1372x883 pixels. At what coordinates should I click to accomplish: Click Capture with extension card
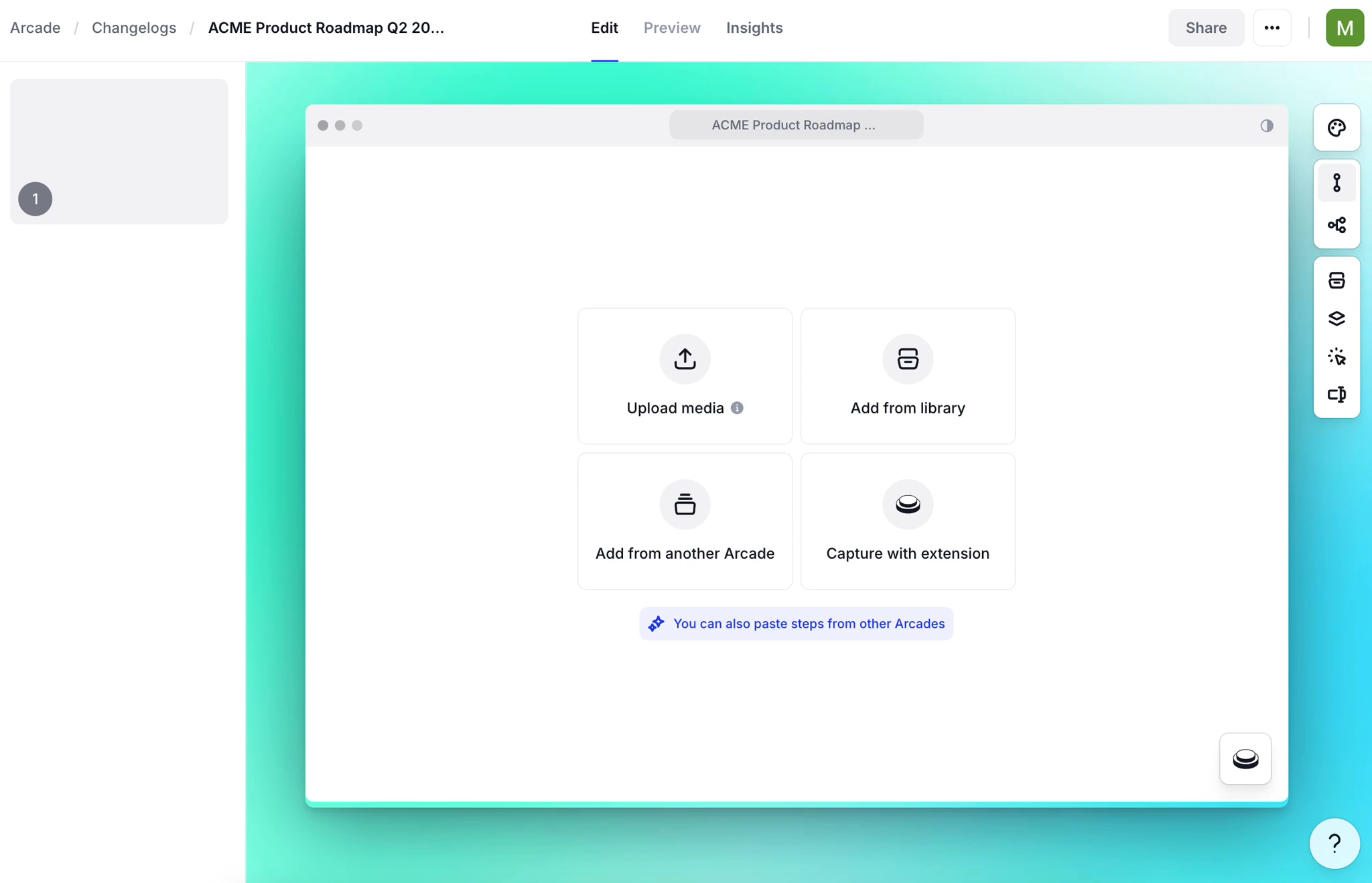tap(908, 521)
